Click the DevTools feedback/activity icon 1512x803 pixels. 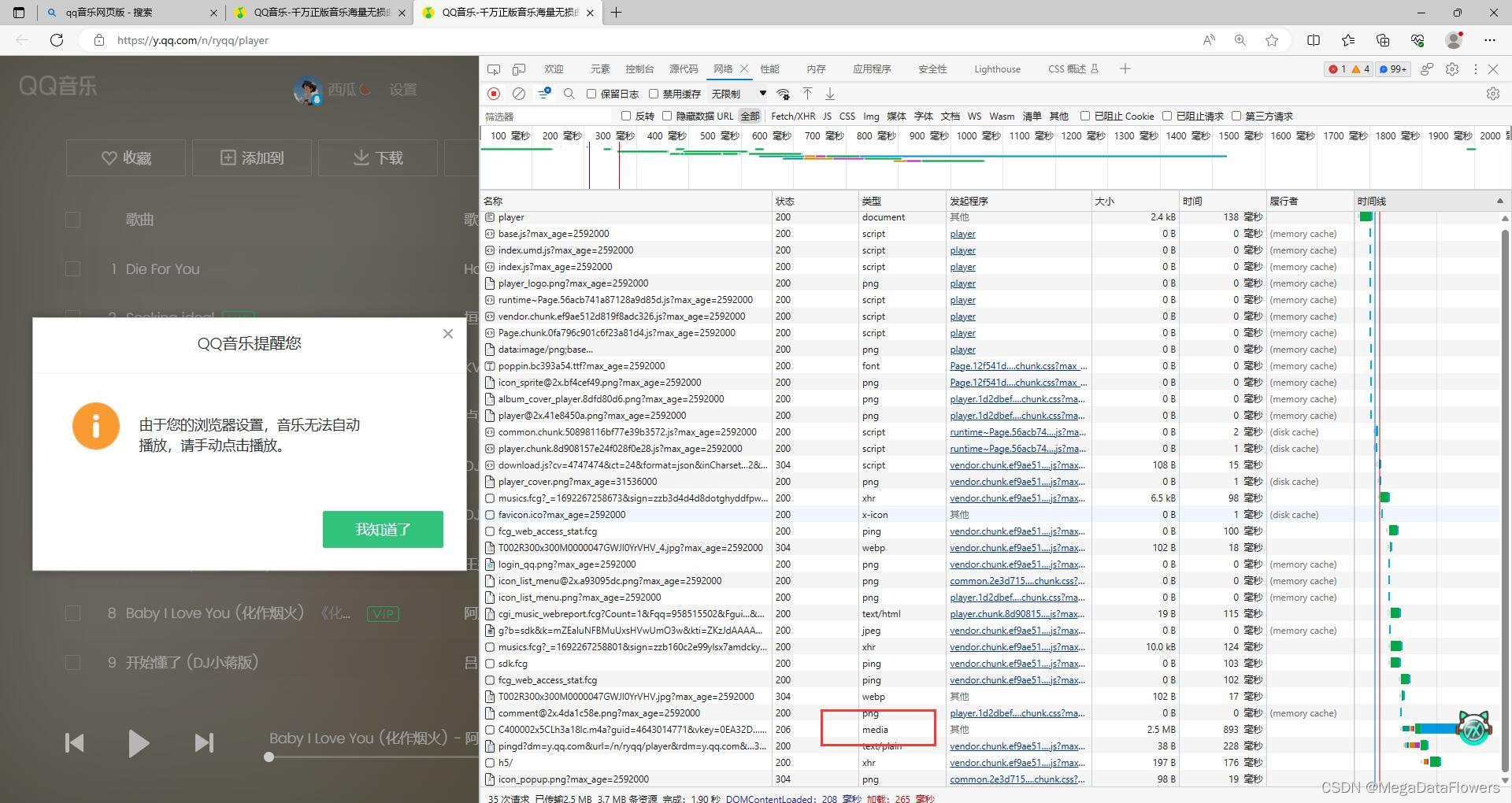(x=1427, y=69)
